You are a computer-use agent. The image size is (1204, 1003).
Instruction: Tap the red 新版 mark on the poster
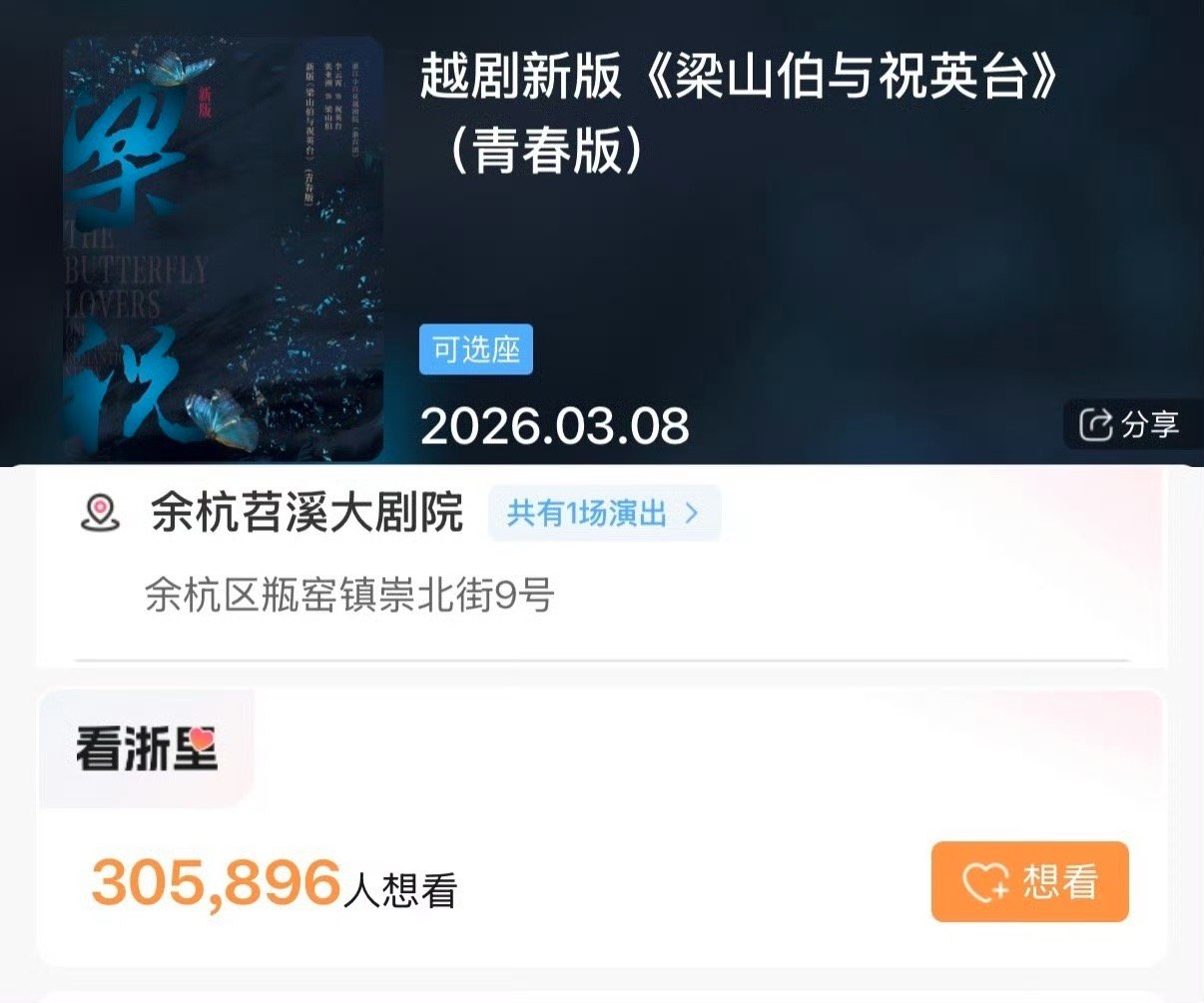pyautogui.click(x=205, y=103)
